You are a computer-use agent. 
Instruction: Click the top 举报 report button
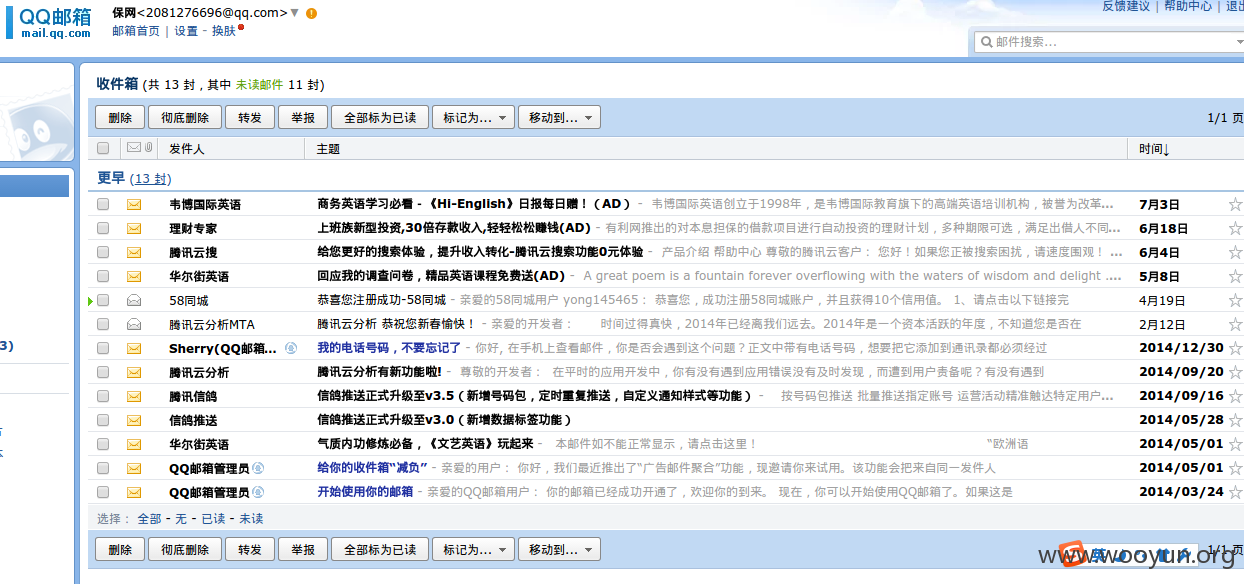coord(303,118)
